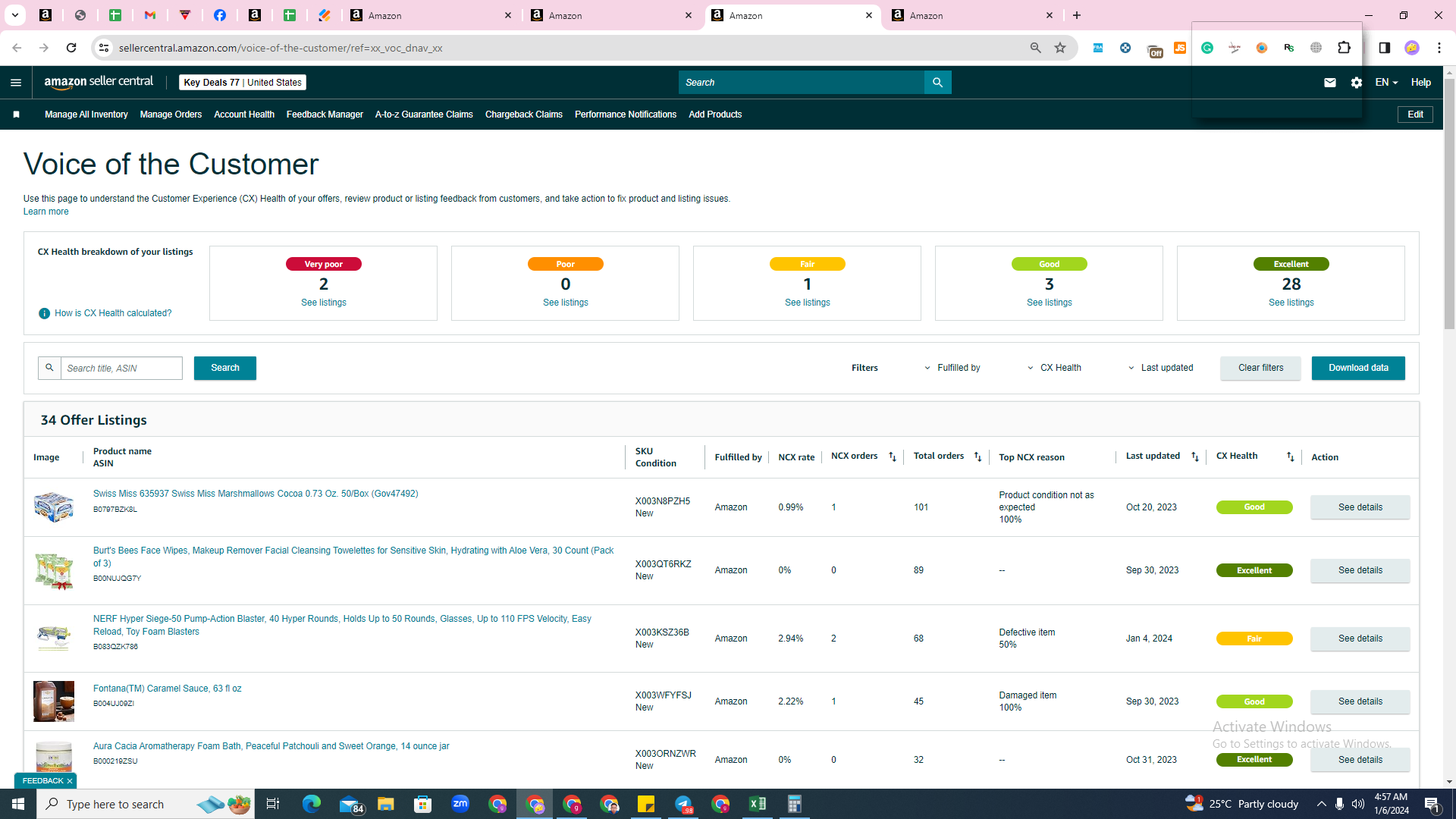Screen dimensions: 1456x819
Task: Open the Windows Start menu
Action: click(18, 804)
